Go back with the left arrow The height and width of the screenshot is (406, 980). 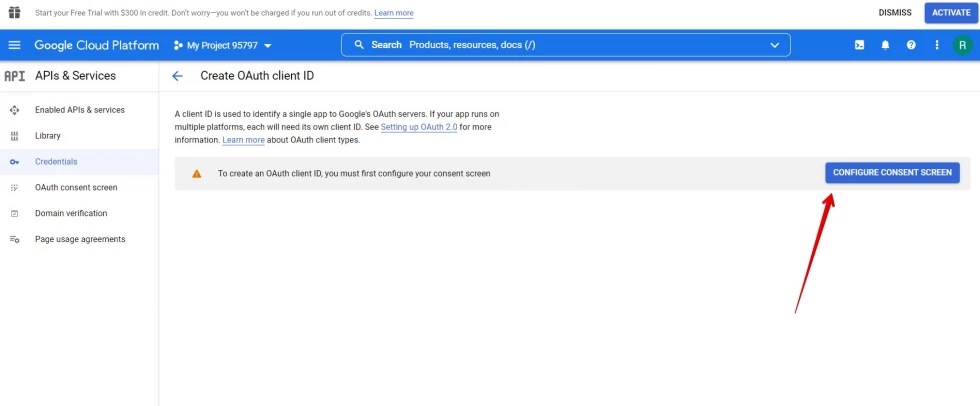tap(178, 76)
